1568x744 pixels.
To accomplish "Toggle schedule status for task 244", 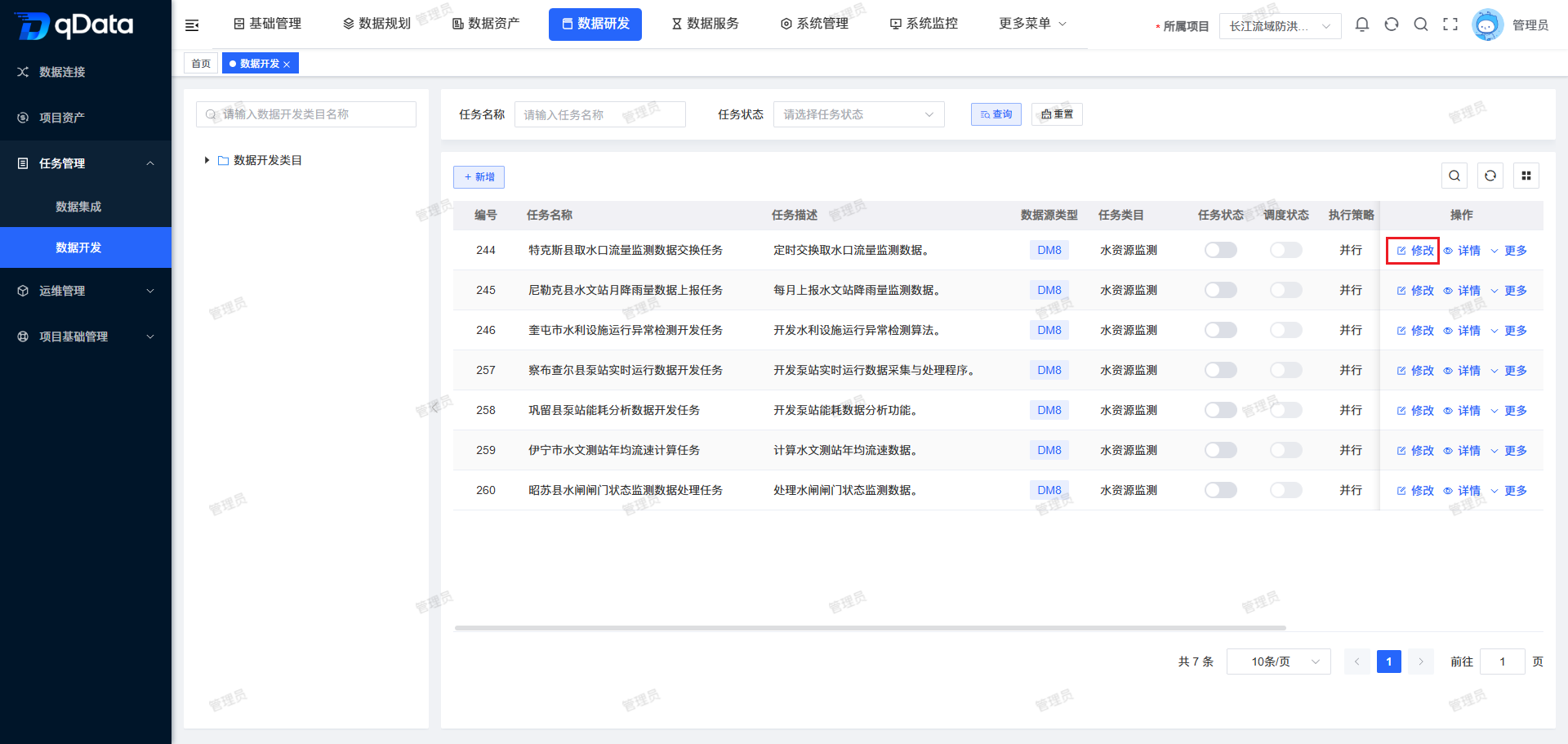I will 1286,250.
